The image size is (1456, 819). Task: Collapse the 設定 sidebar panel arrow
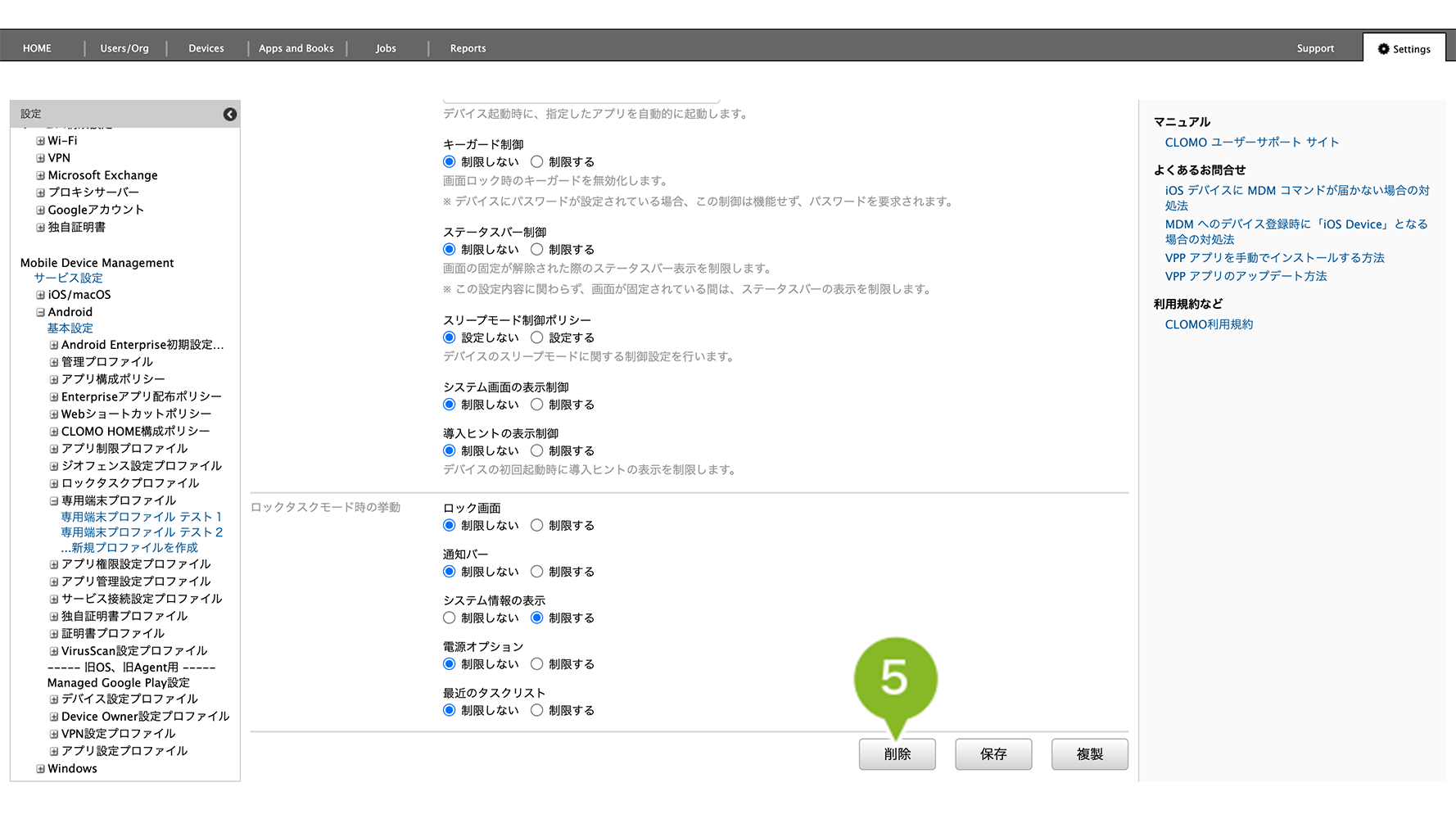tap(230, 114)
